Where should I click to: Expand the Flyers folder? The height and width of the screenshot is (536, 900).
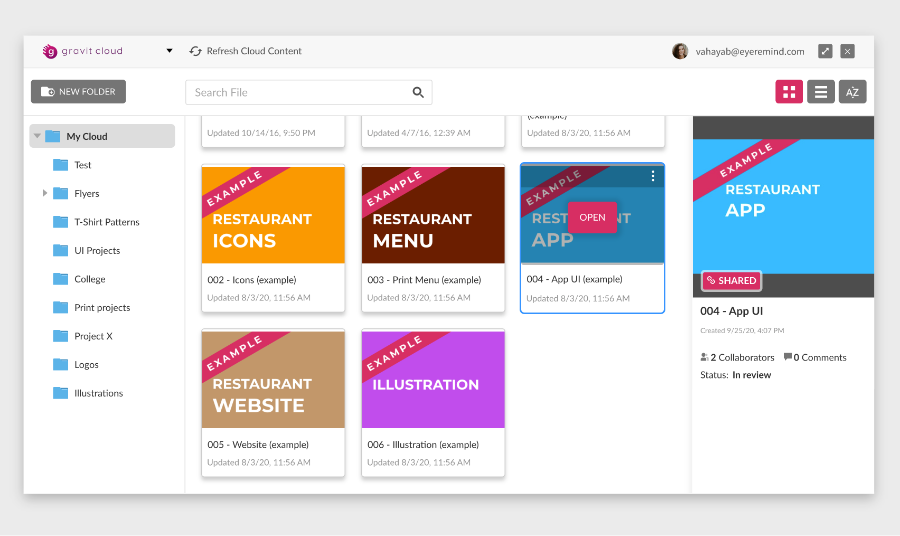[45, 193]
